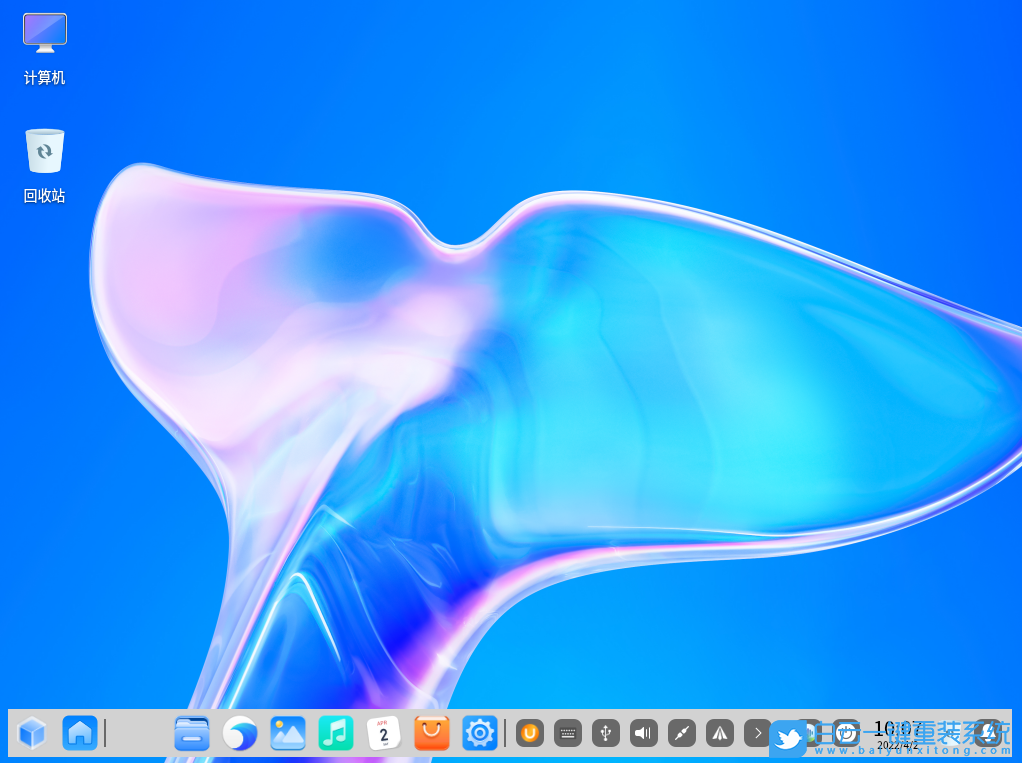The image size is (1022, 763).
Task: Open 计算机 from the desktop
Action: pyautogui.click(x=44, y=45)
